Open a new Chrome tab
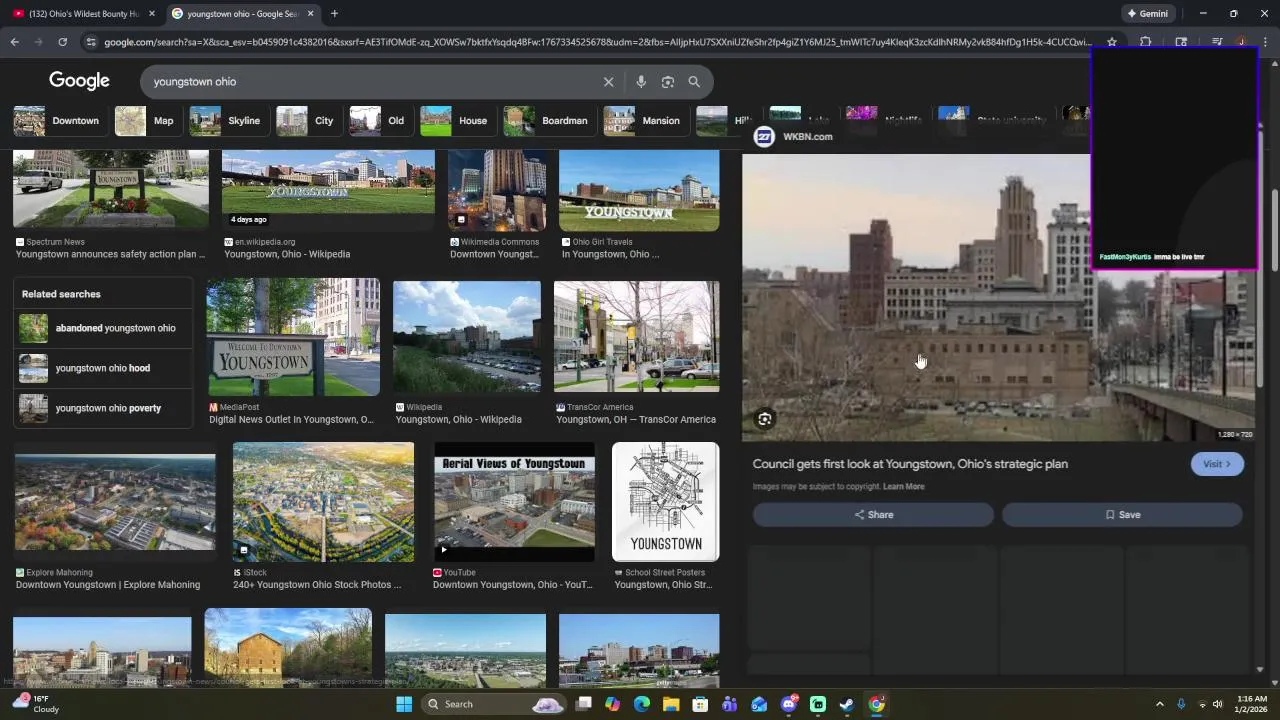This screenshot has width=1280, height=720. 334,14
